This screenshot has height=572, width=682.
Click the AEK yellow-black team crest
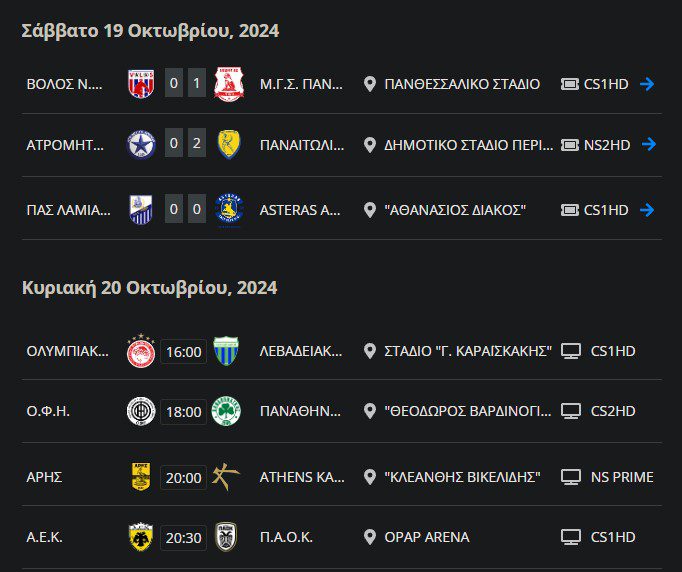pyautogui.click(x=141, y=537)
